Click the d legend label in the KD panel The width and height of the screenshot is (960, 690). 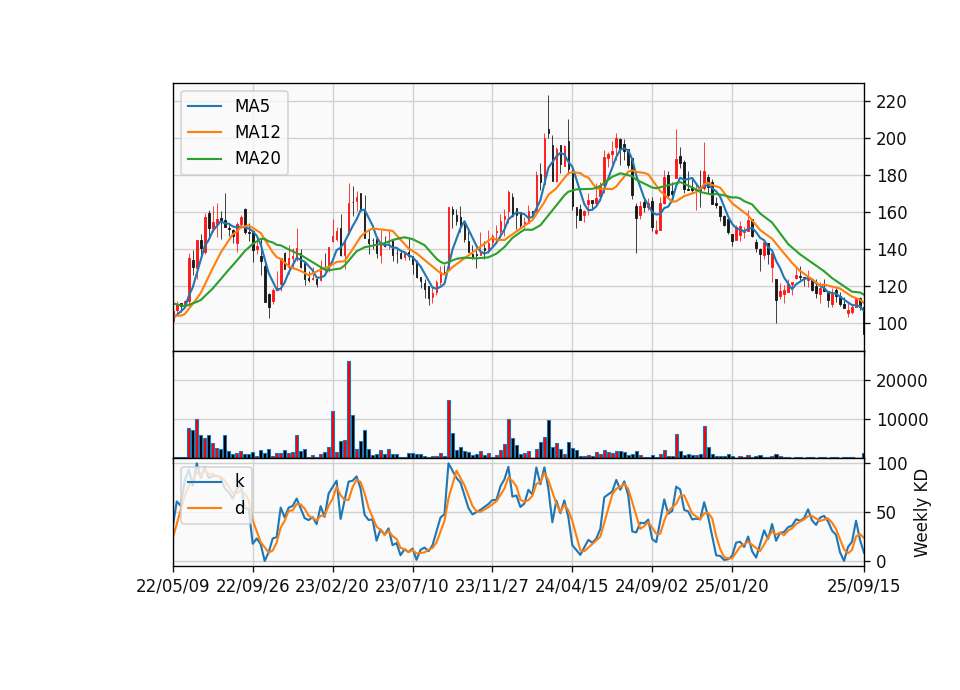[x=239, y=508]
